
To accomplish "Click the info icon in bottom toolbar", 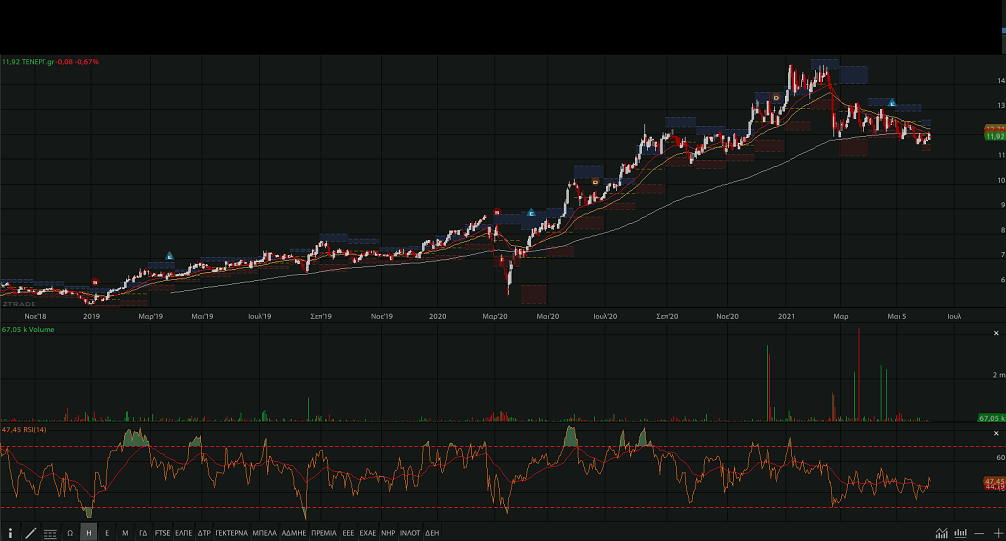I will click(11, 533).
